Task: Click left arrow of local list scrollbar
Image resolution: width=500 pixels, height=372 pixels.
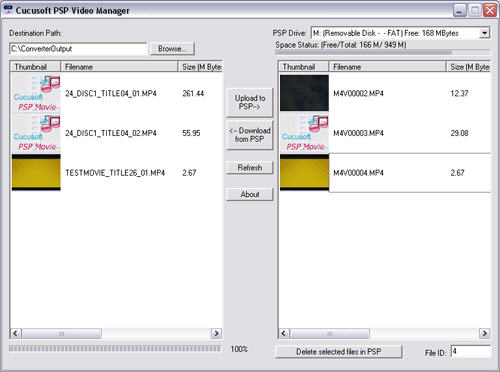Action: click(16, 333)
